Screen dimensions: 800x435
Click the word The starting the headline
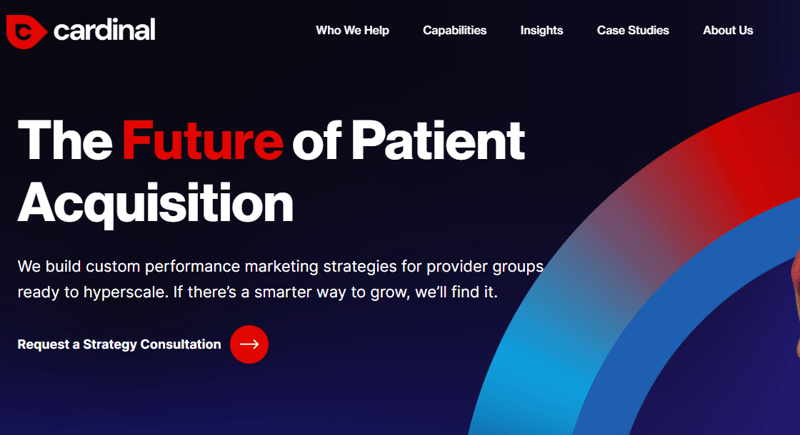tap(66, 141)
